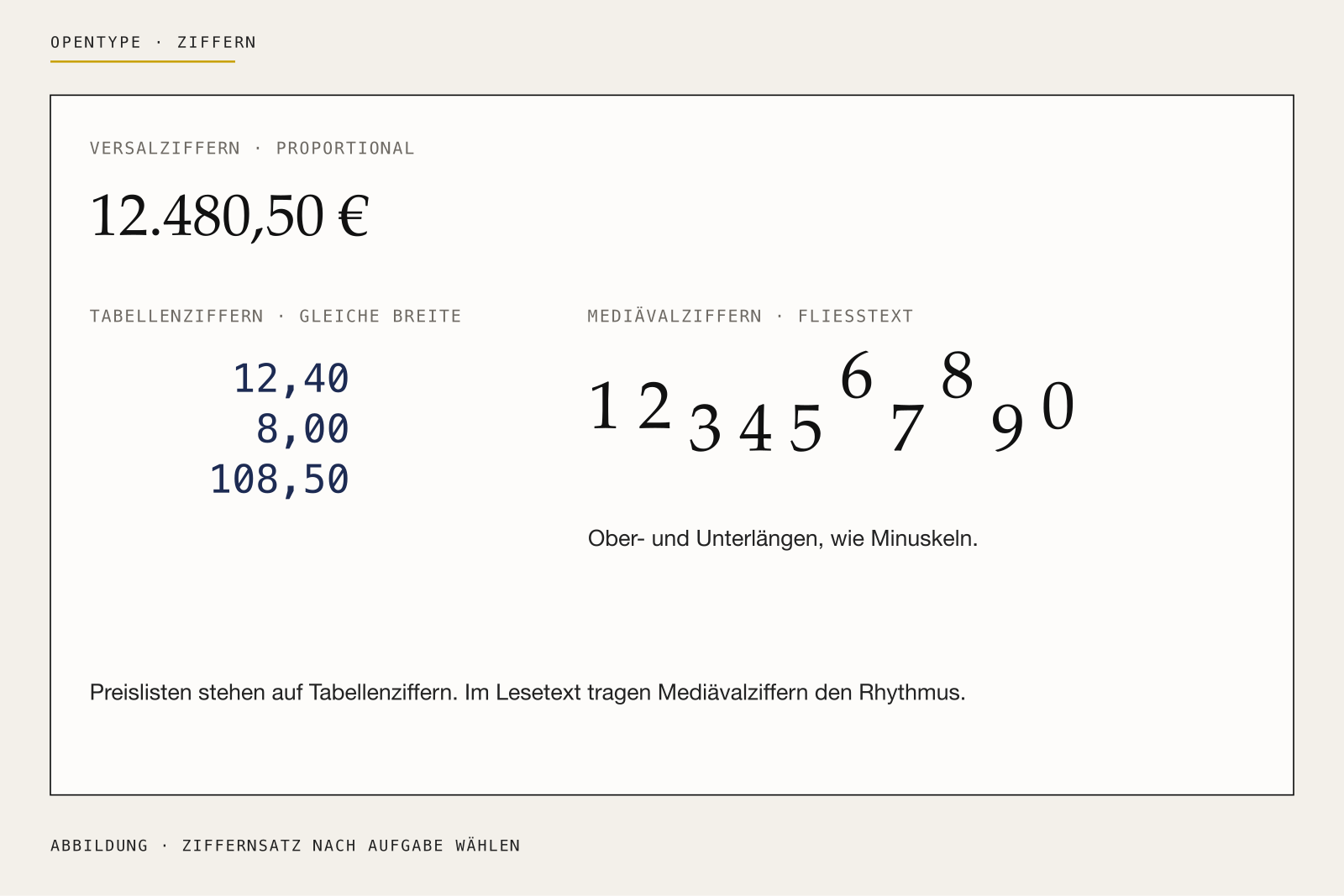Click the sentence starting 'Preislisten stehen auf Tabellenziffern'
1344x896 pixels.
pos(528,693)
